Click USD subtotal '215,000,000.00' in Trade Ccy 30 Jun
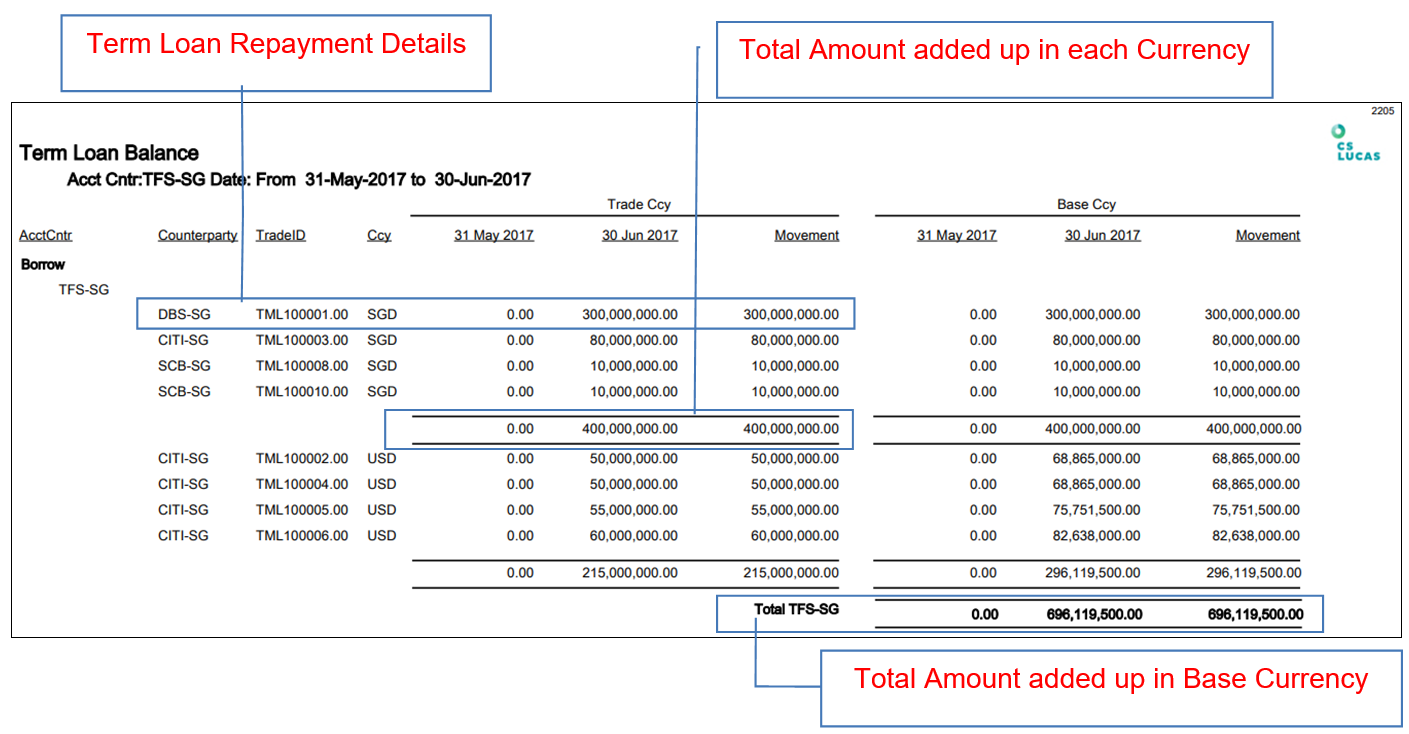This screenshot has height=734, width=1409. coord(630,574)
